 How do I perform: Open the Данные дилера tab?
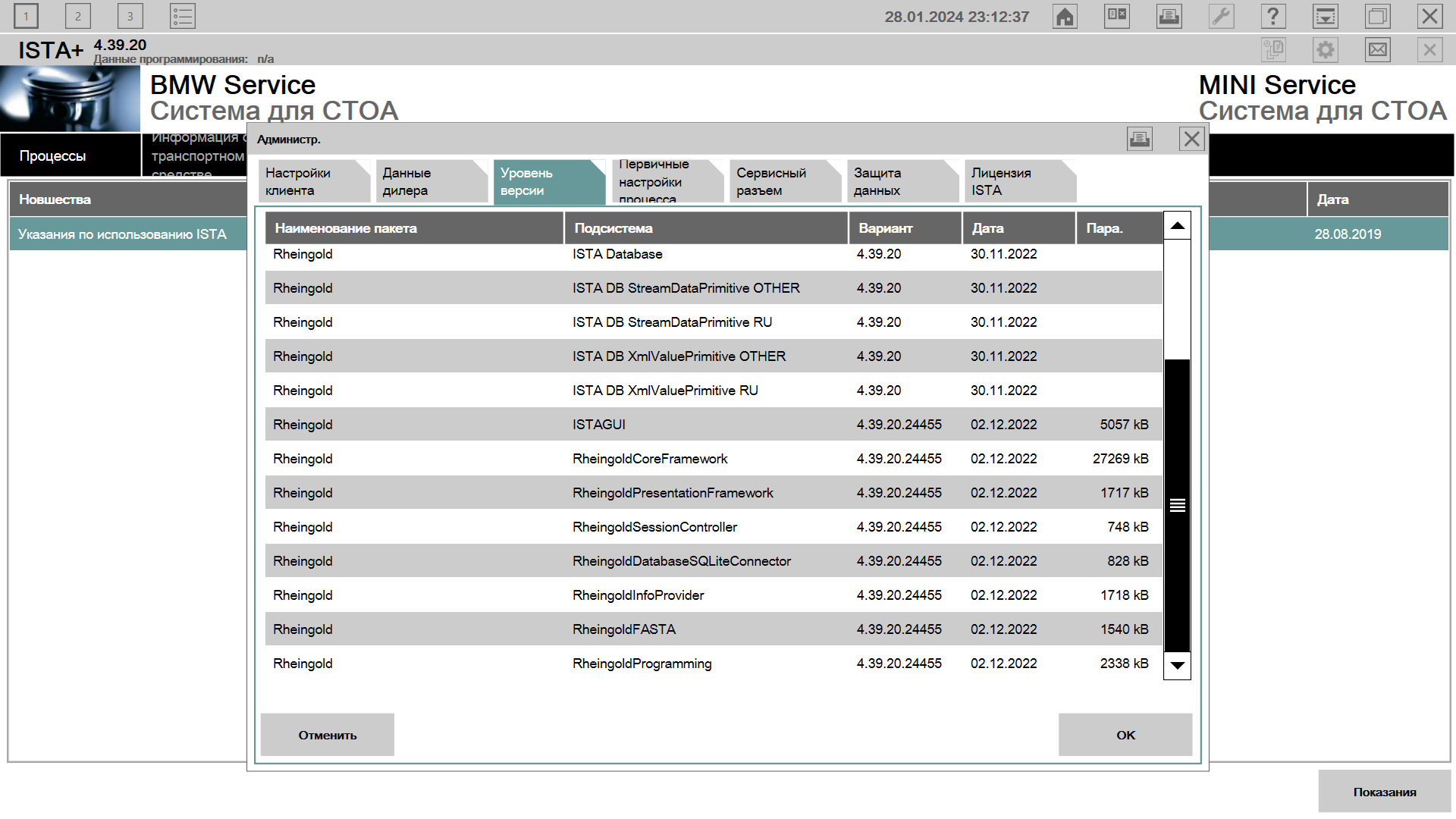click(431, 181)
